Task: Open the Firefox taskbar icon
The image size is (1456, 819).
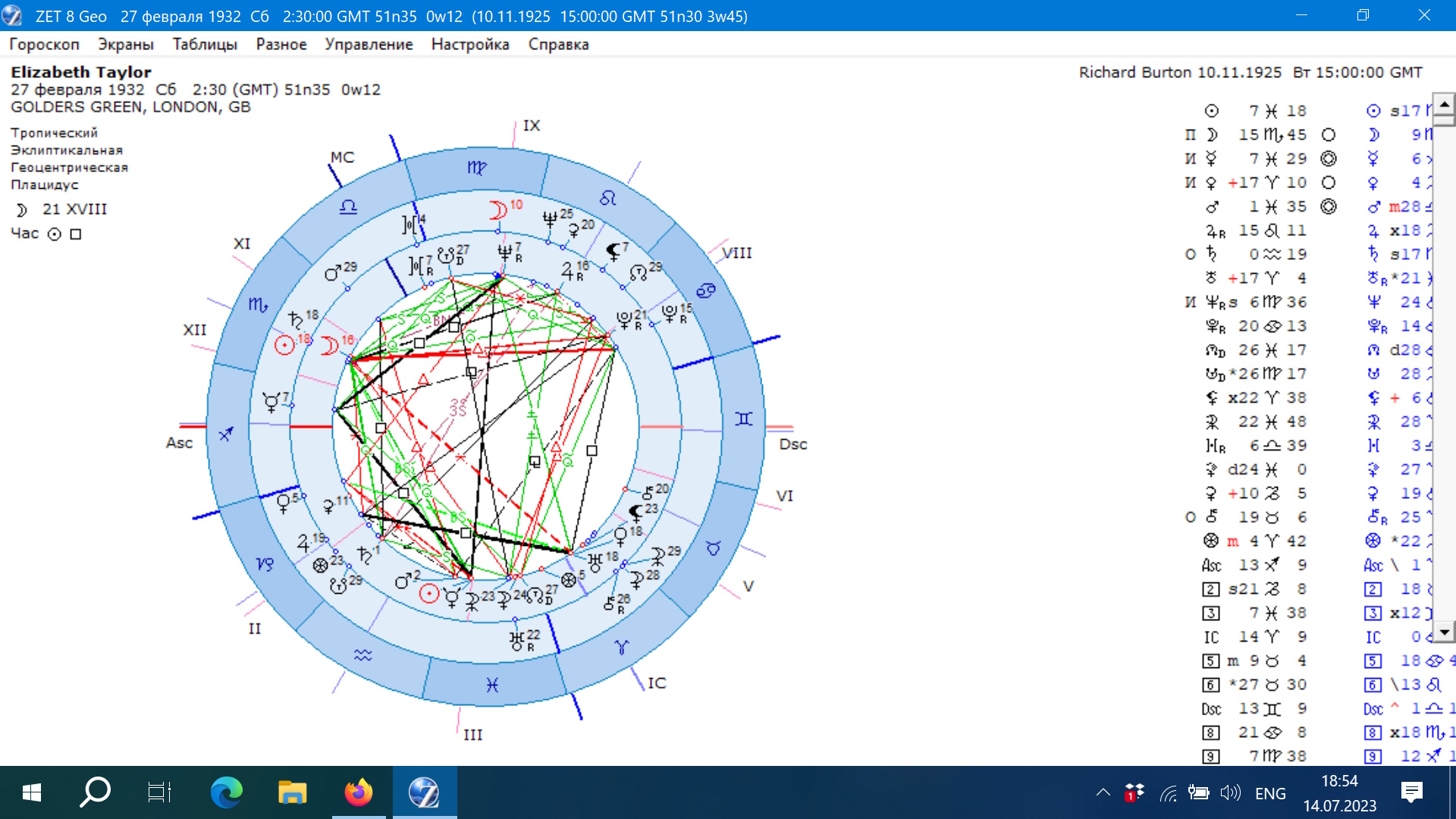Action: 358,792
